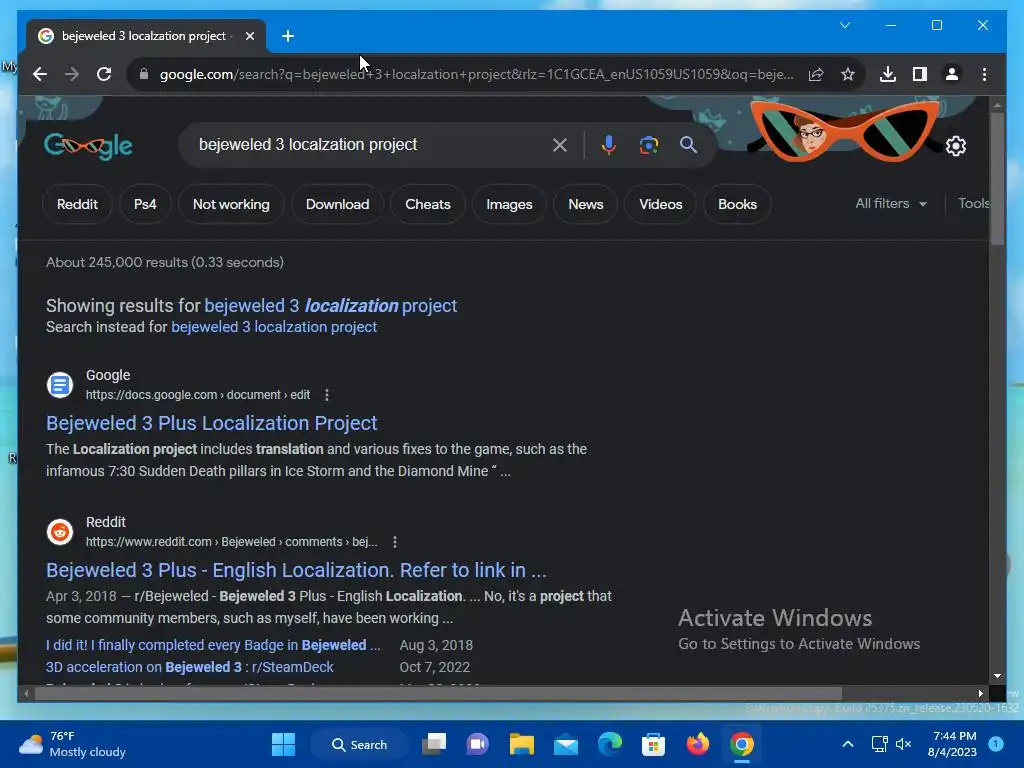Show hidden system tray icons chevron
Viewport: 1024px width, 768px height.
click(x=848, y=744)
